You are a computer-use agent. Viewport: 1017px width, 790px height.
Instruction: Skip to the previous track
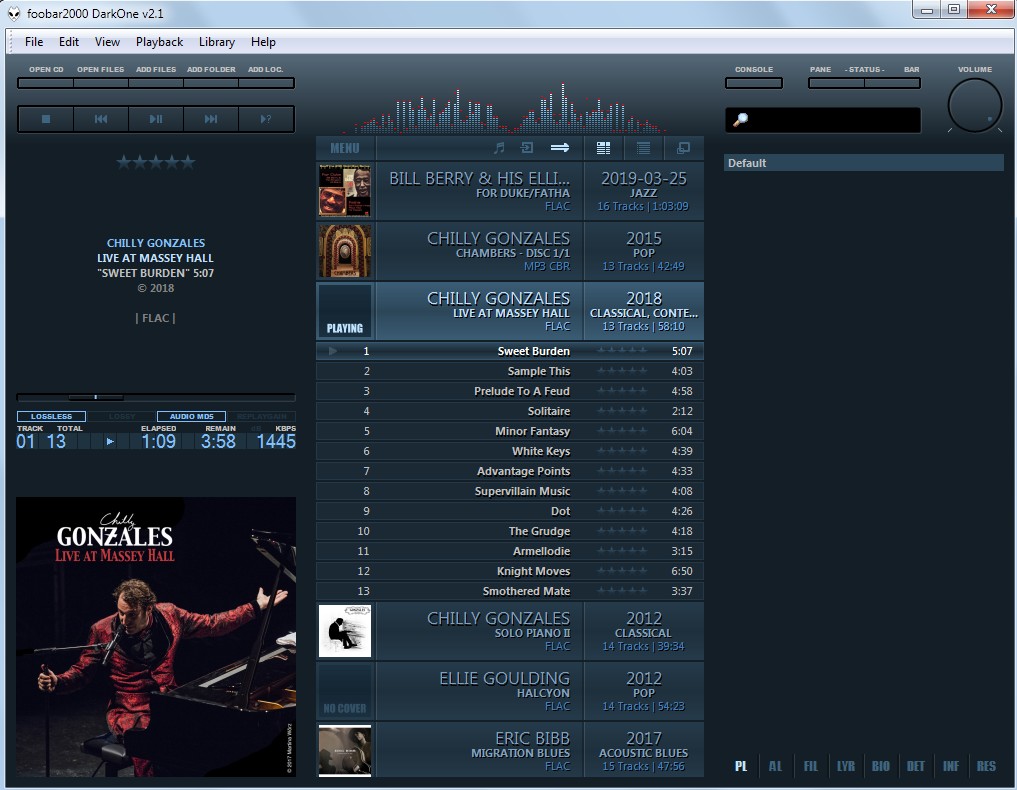click(101, 119)
